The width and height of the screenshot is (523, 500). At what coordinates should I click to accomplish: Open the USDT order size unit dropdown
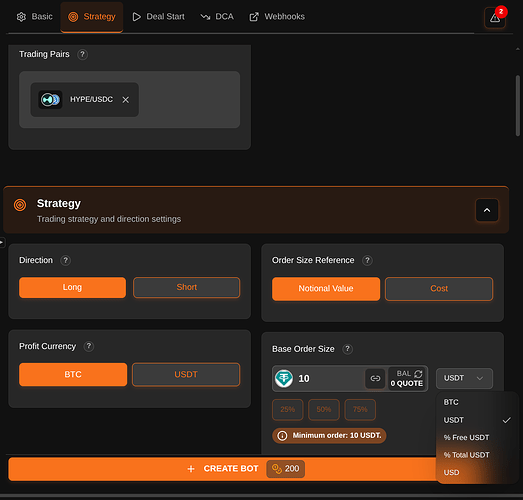click(x=464, y=378)
